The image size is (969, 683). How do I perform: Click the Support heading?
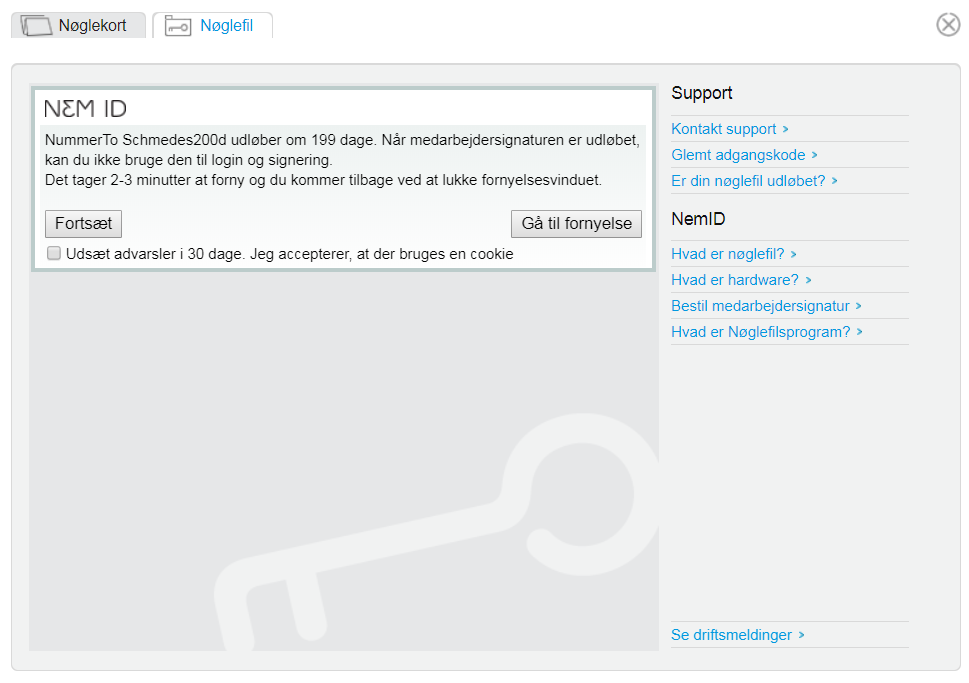tap(701, 93)
